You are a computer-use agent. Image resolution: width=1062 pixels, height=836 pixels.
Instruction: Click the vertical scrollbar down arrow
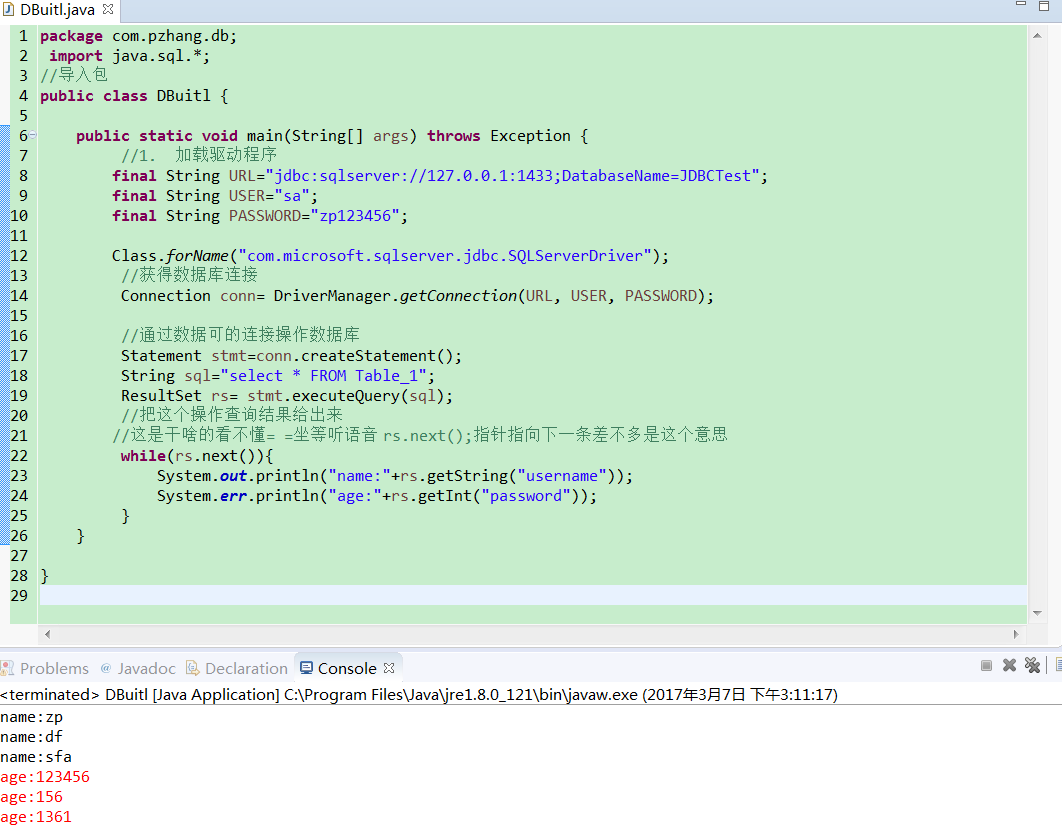(1038, 613)
